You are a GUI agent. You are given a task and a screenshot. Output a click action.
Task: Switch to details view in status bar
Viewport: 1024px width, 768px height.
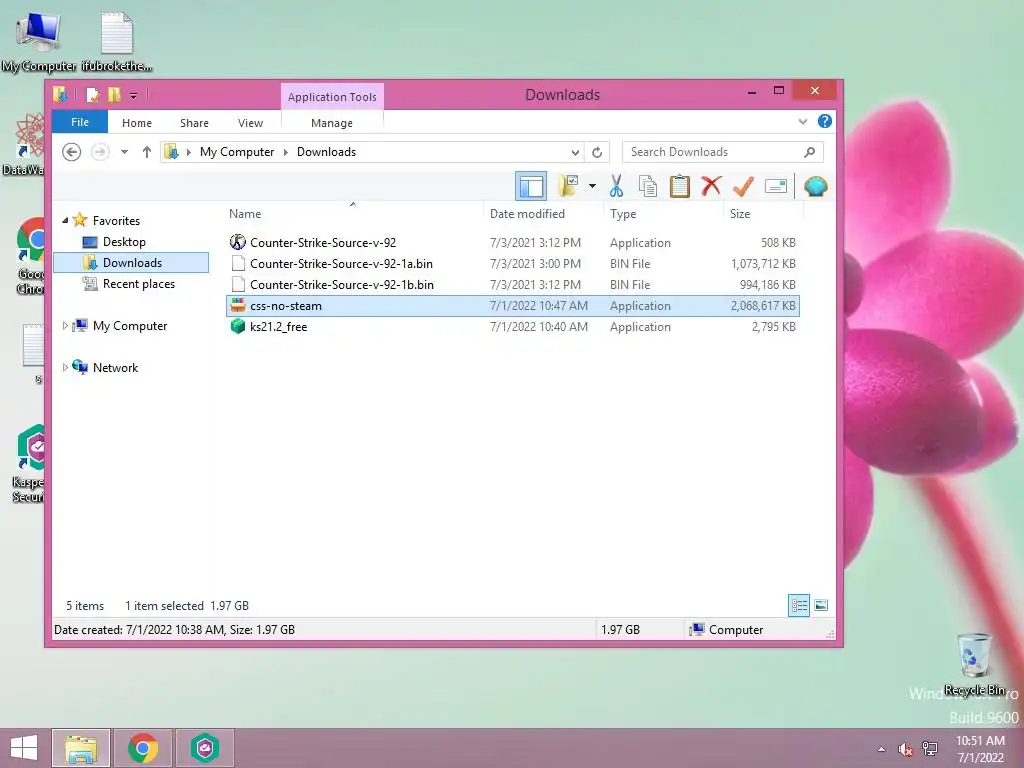point(799,605)
